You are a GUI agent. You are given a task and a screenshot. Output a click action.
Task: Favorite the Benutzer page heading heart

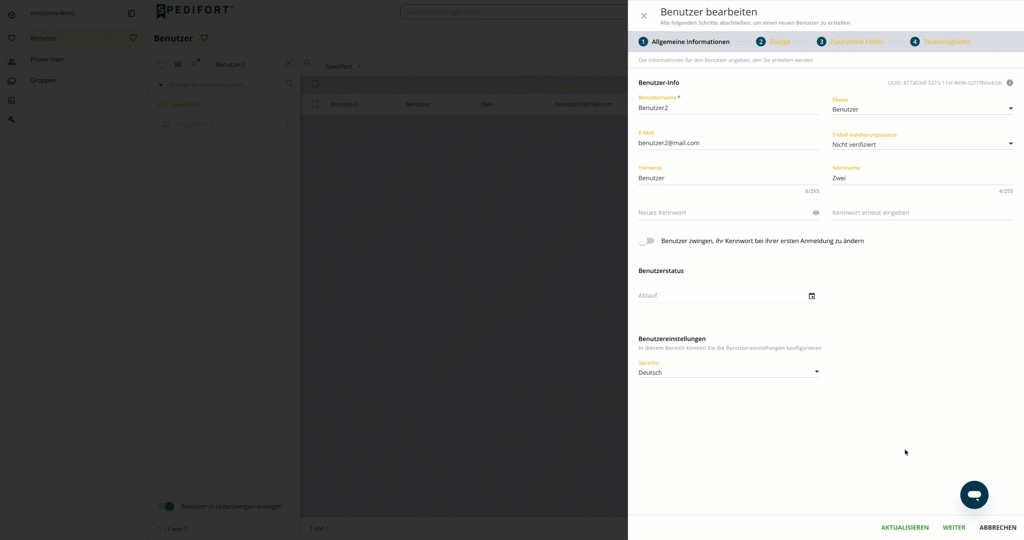tap(204, 38)
